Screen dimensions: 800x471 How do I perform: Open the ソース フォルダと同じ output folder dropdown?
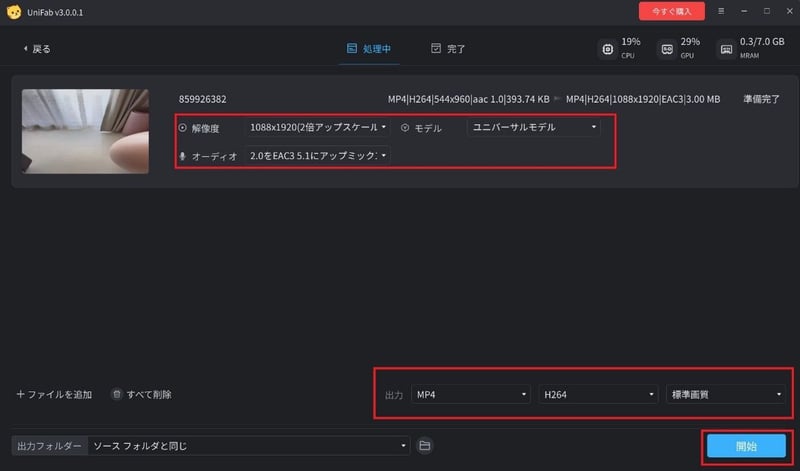tap(249, 446)
